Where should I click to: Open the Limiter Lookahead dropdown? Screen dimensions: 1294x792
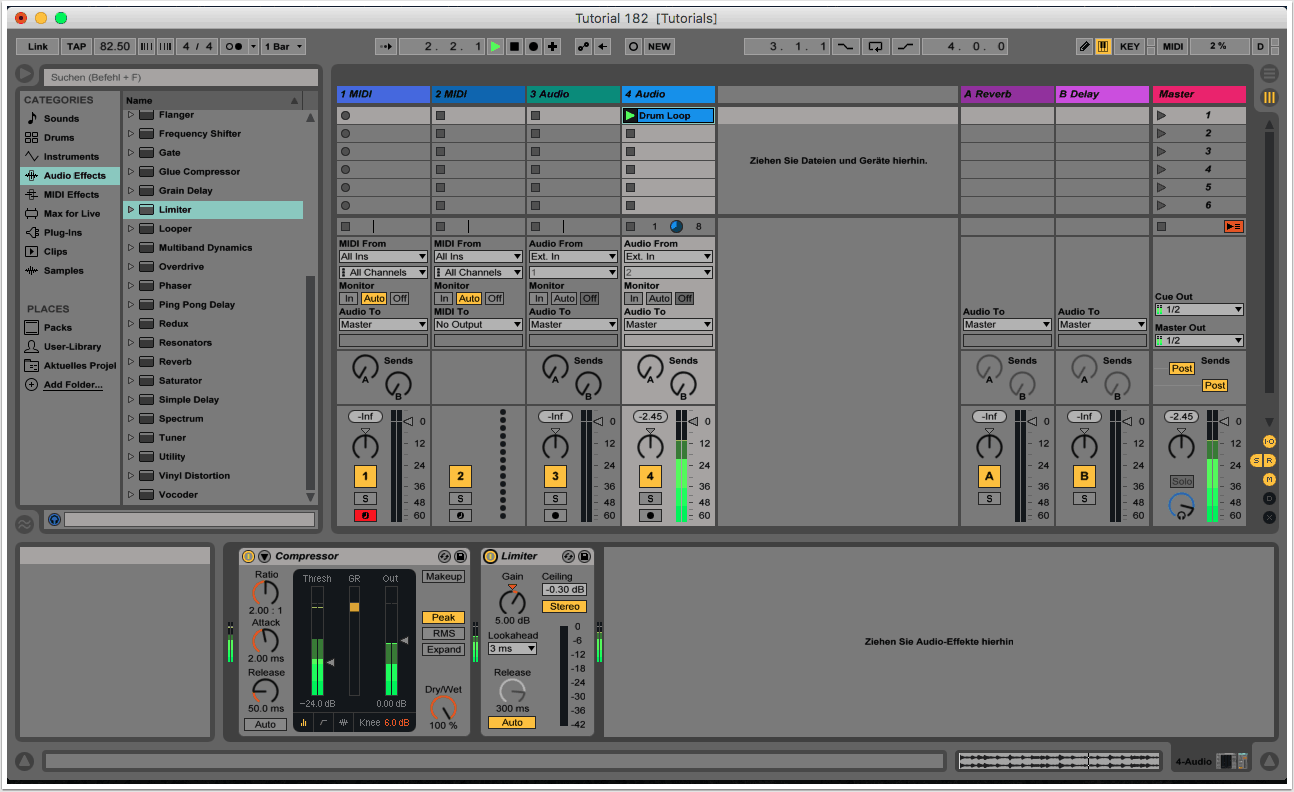click(512, 649)
